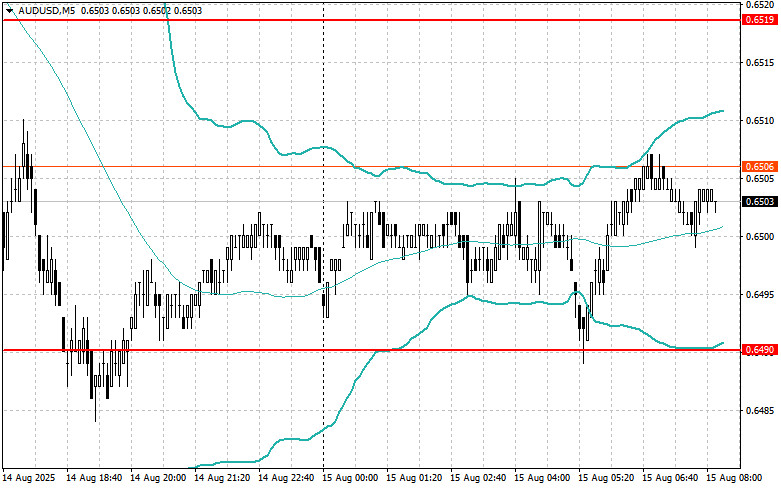Viewport: 781px width, 489px height.
Task: Click the 14 Aug 18:40 time label
Action: tap(94, 478)
